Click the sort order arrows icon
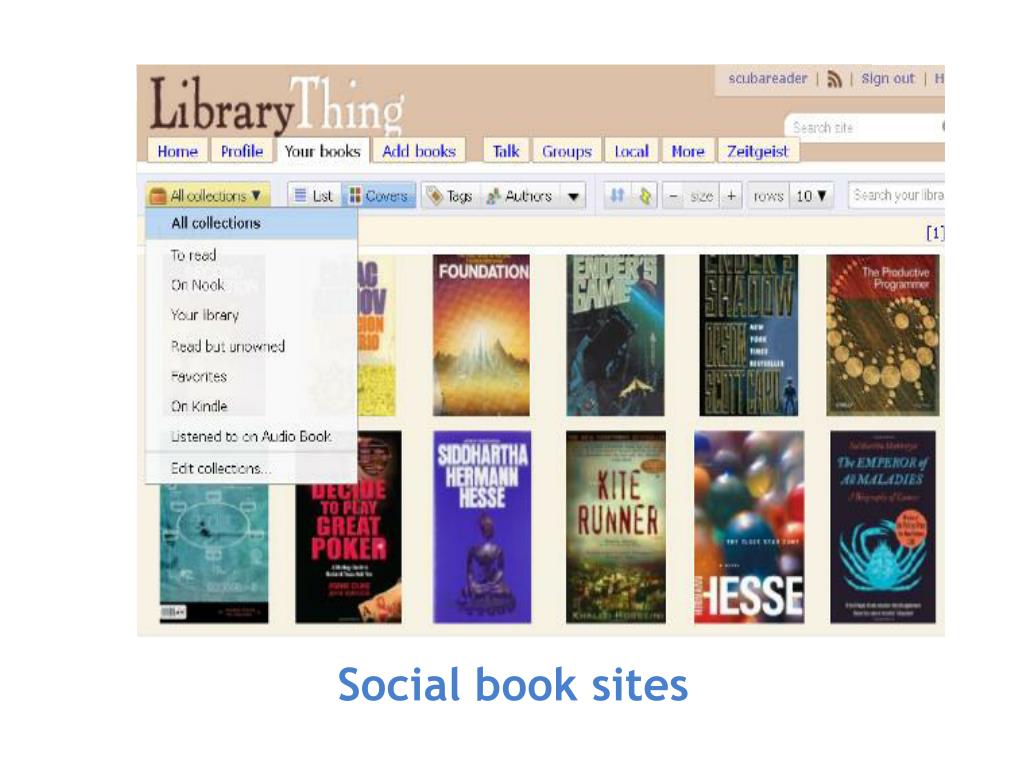Screen dimensions: 1024x768 pyautogui.click(x=617, y=195)
